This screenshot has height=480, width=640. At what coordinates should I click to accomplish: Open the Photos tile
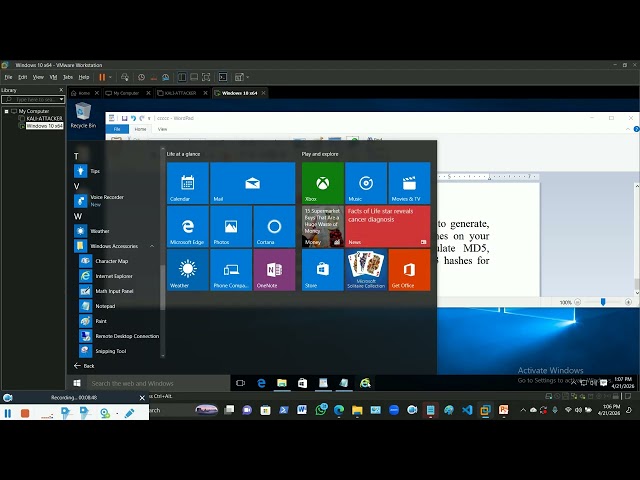pyautogui.click(x=231, y=227)
